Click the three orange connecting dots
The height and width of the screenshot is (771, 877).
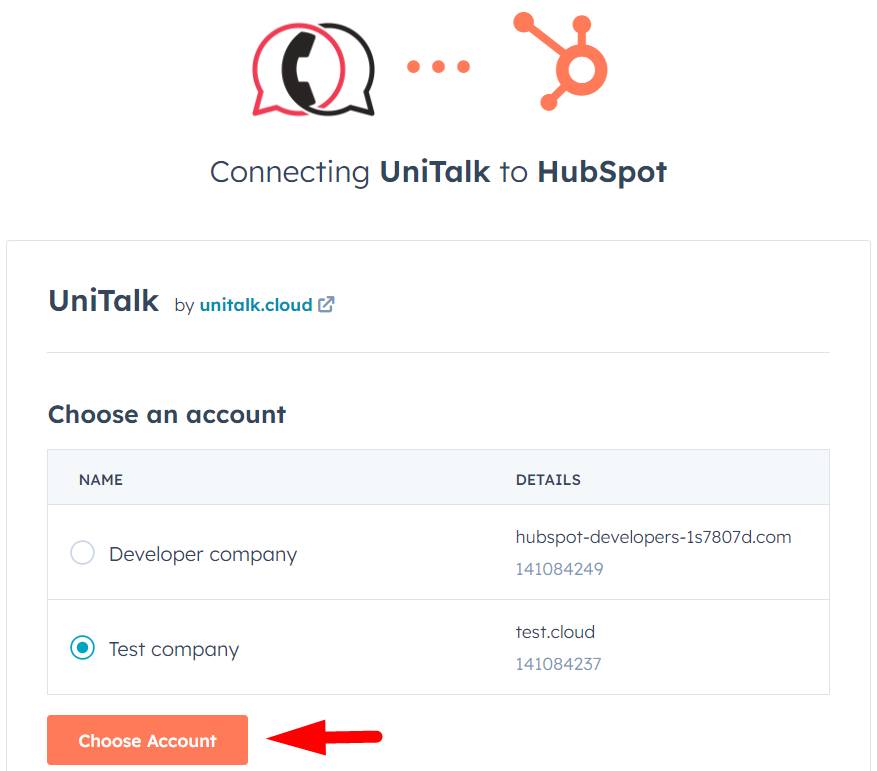click(x=438, y=67)
